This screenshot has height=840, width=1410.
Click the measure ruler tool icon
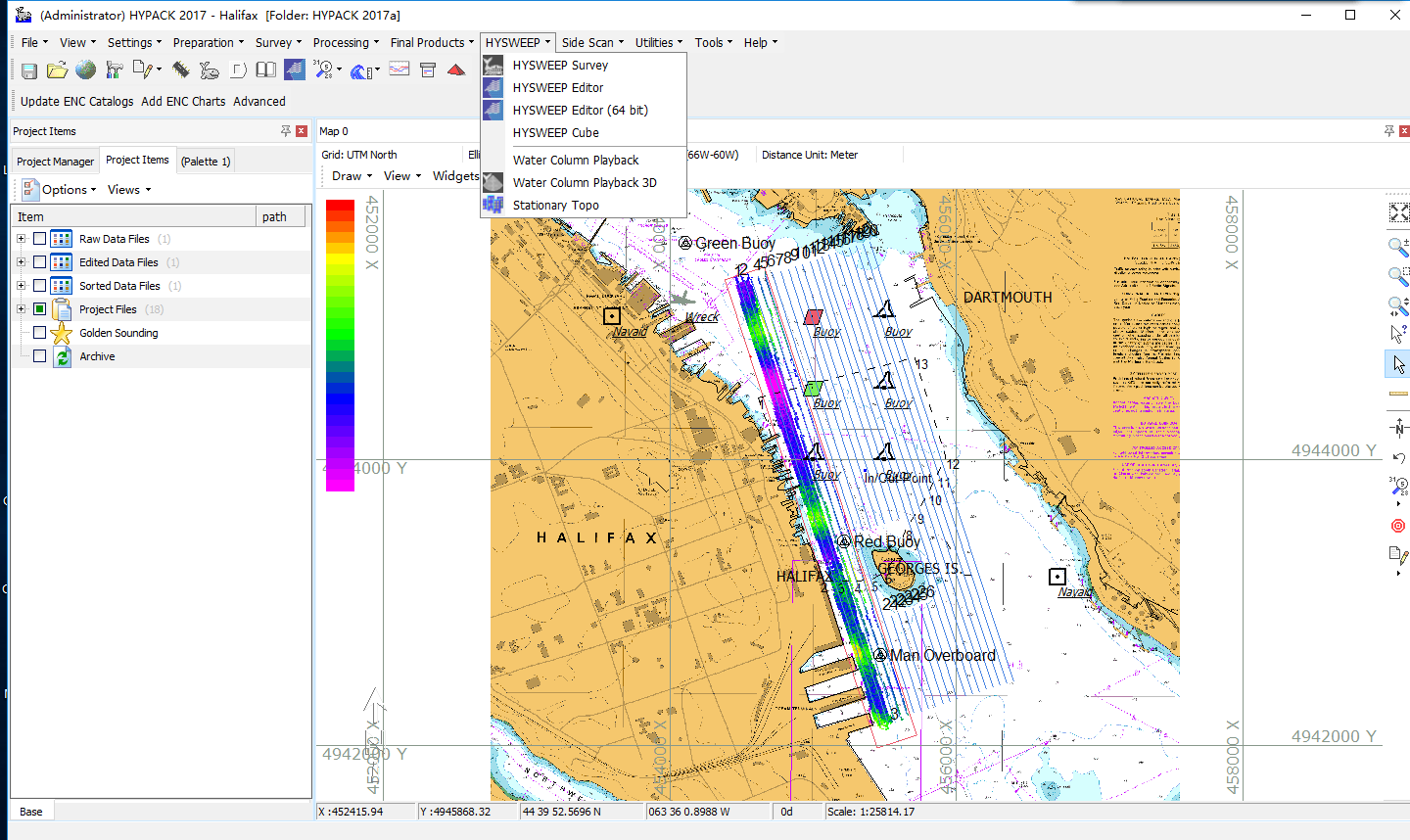[1399, 394]
